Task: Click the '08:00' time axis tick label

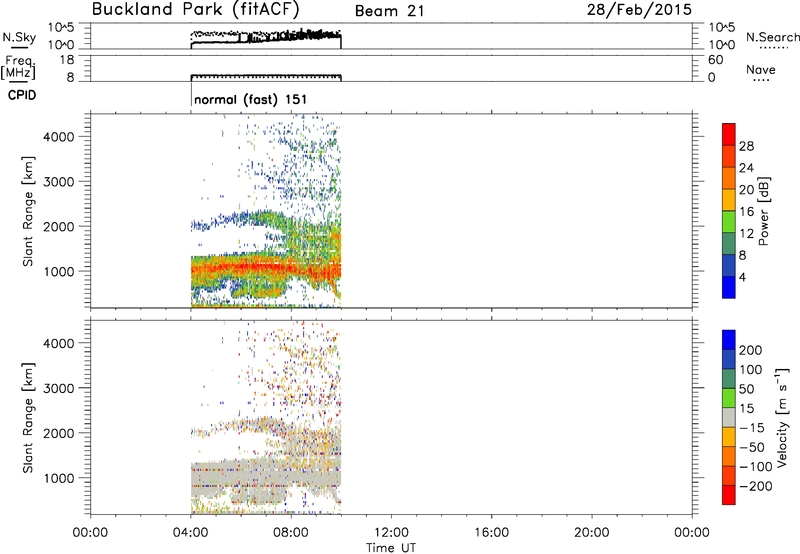Action: (291, 533)
